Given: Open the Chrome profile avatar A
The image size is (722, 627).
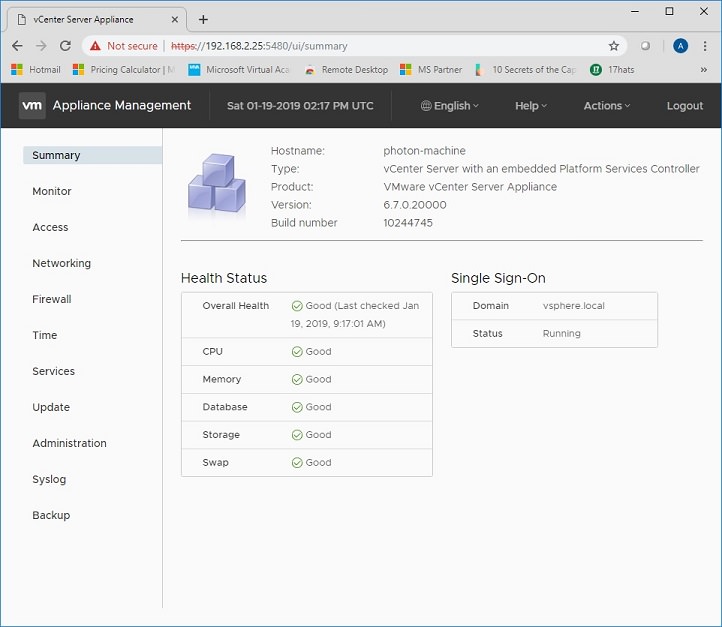Looking at the screenshot, I should click(x=681, y=46).
